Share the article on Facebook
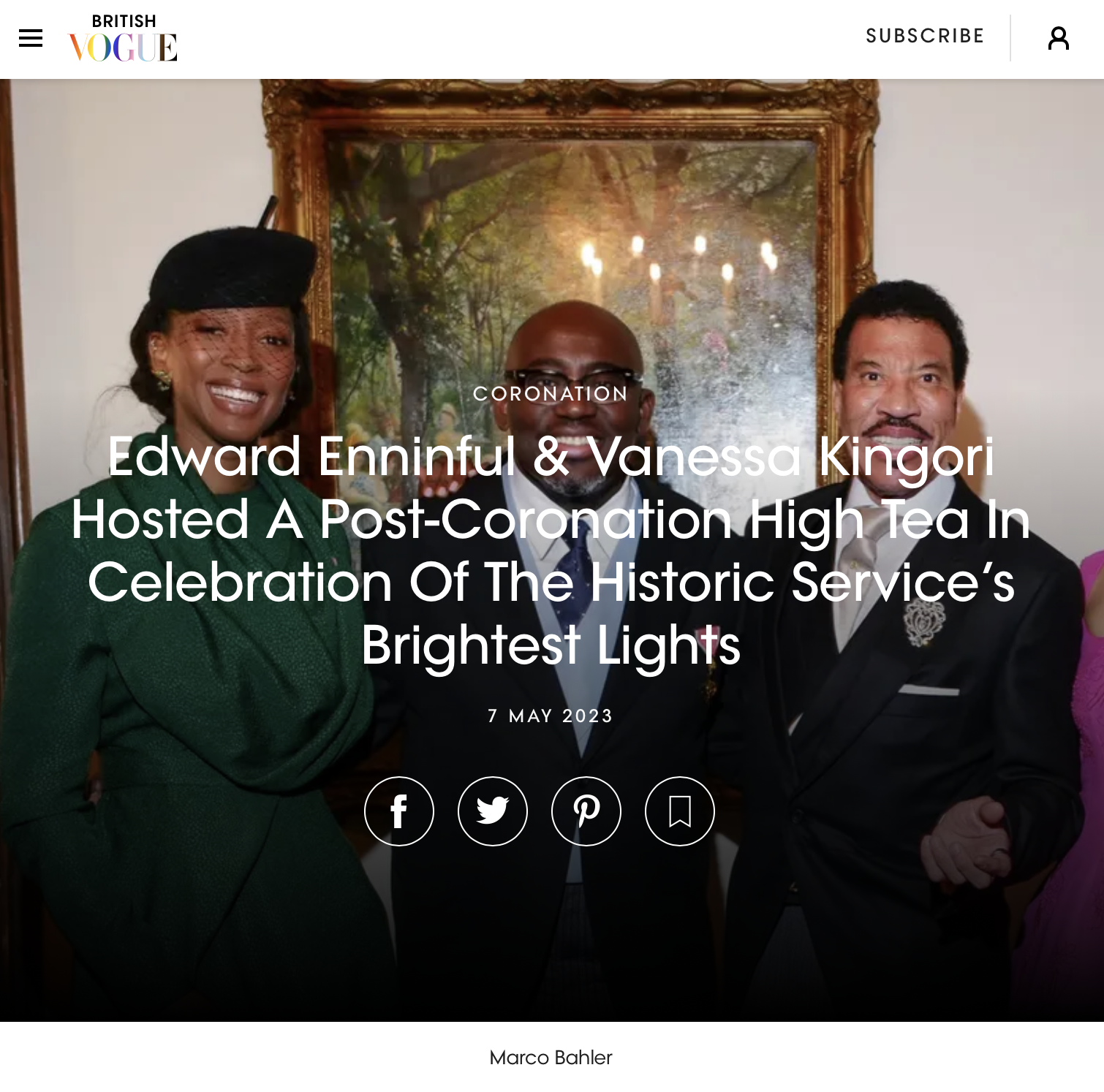Image resolution: width=1104 pixels, height=1092 pixels. pos(399,811)
